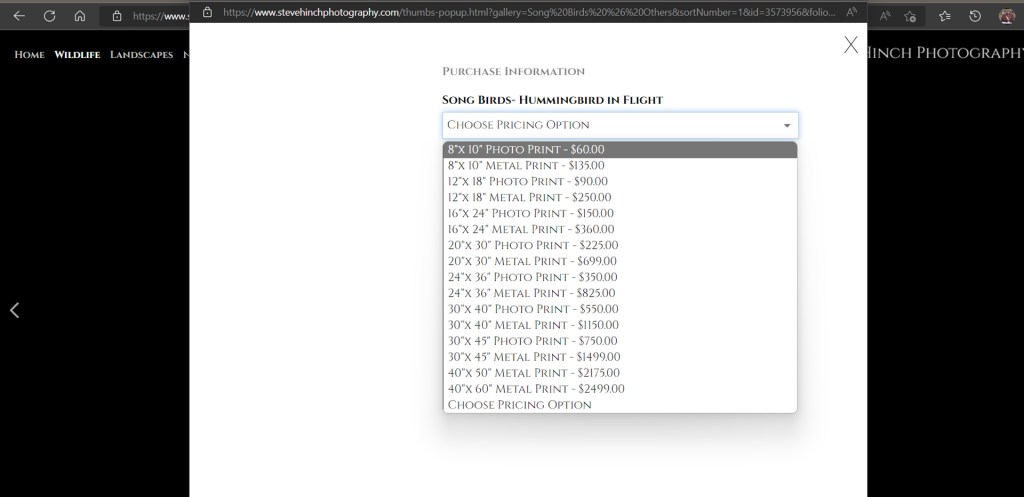The width and height of the screenshot is (1024, 497).
Task: Open the Wildlife menu item
Action: point(77,55)
